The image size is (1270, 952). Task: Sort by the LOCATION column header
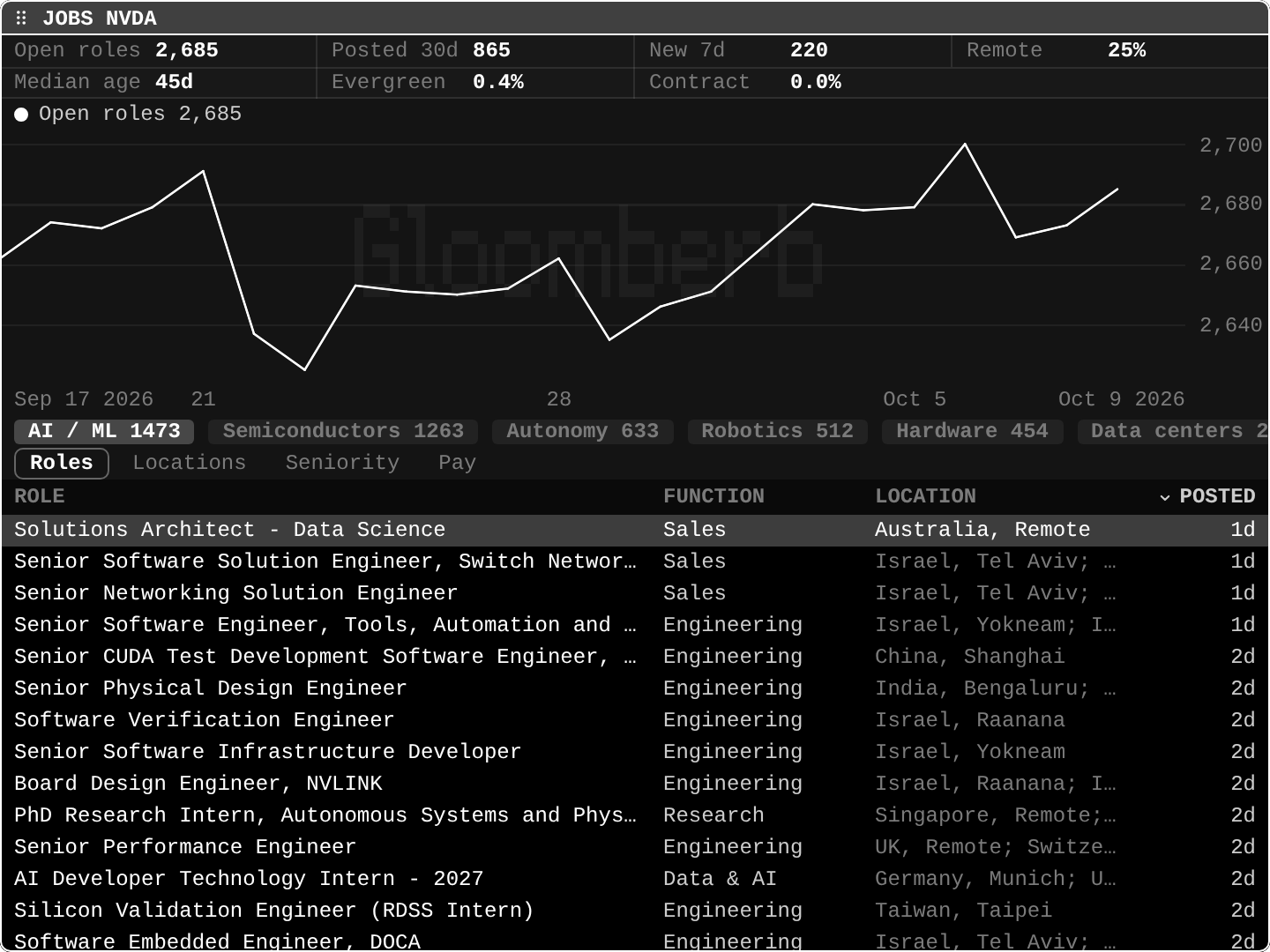point(925,496)
